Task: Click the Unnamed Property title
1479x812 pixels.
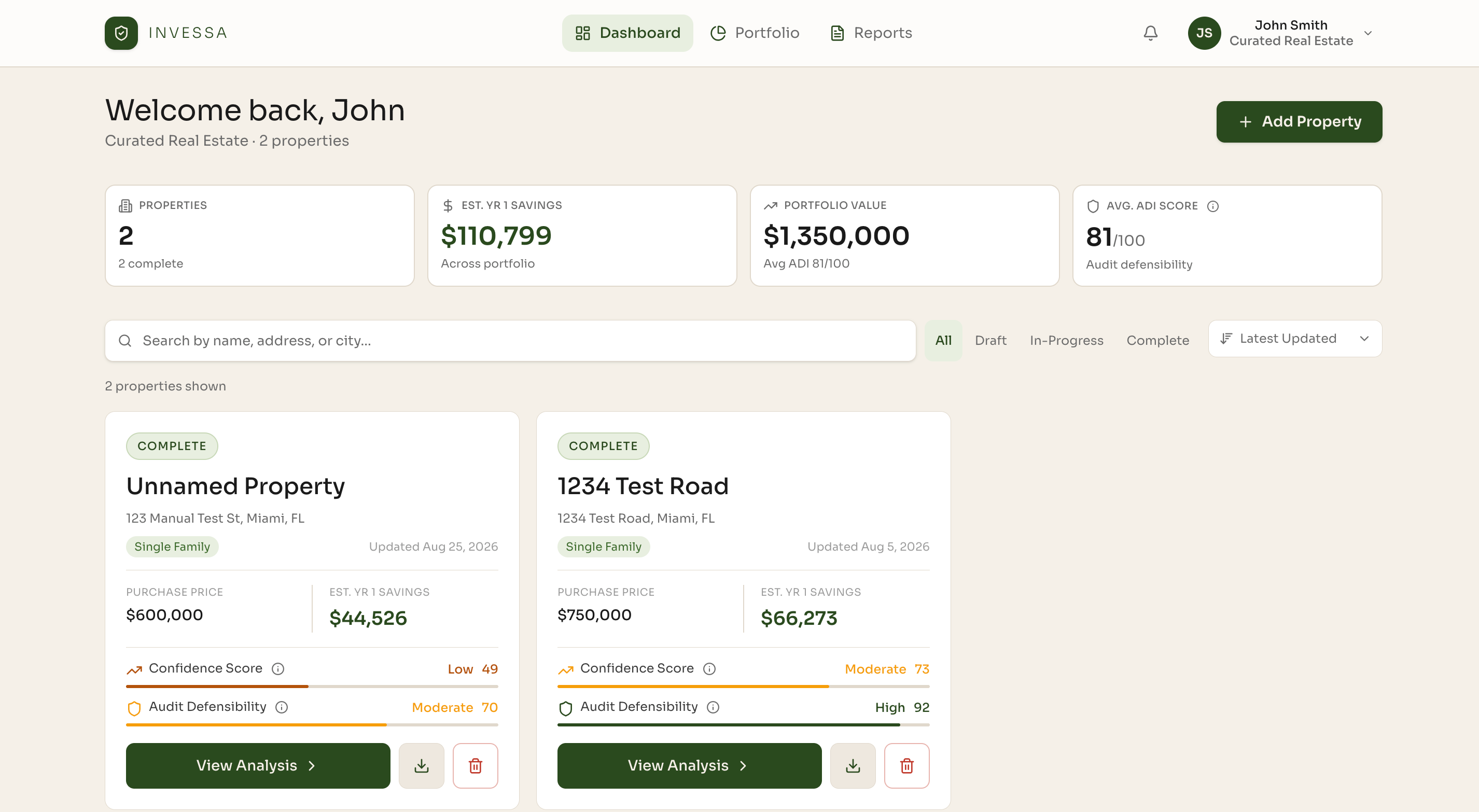Action: coord(235,486)
